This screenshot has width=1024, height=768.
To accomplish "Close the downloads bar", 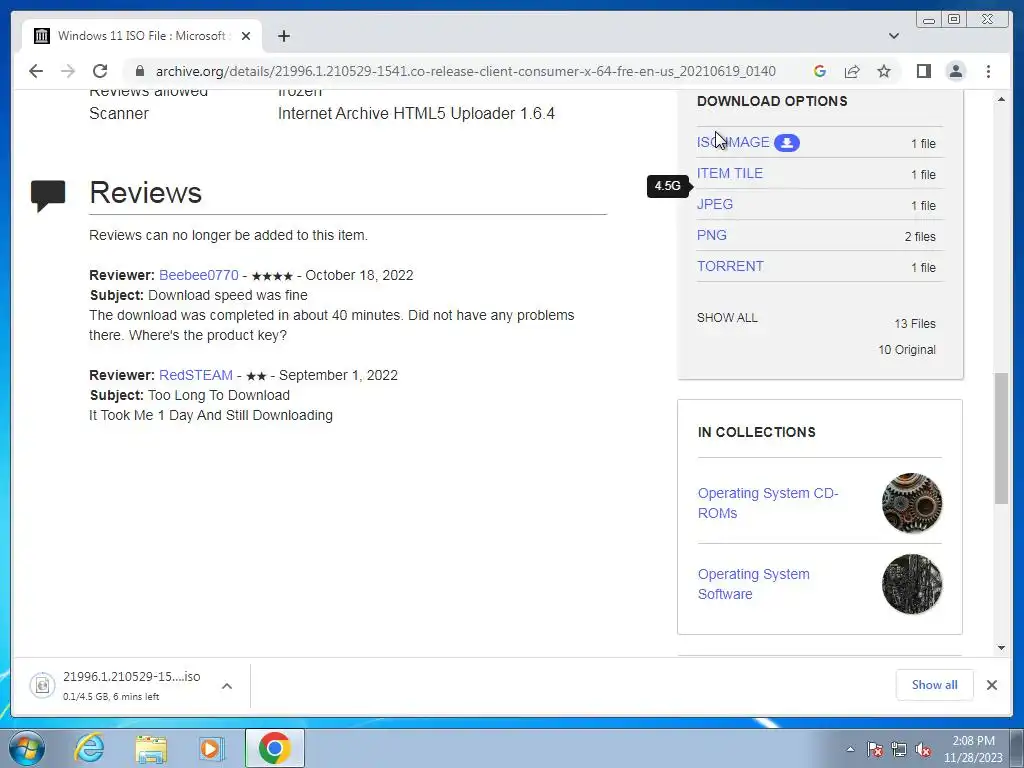I will (991, 685).
